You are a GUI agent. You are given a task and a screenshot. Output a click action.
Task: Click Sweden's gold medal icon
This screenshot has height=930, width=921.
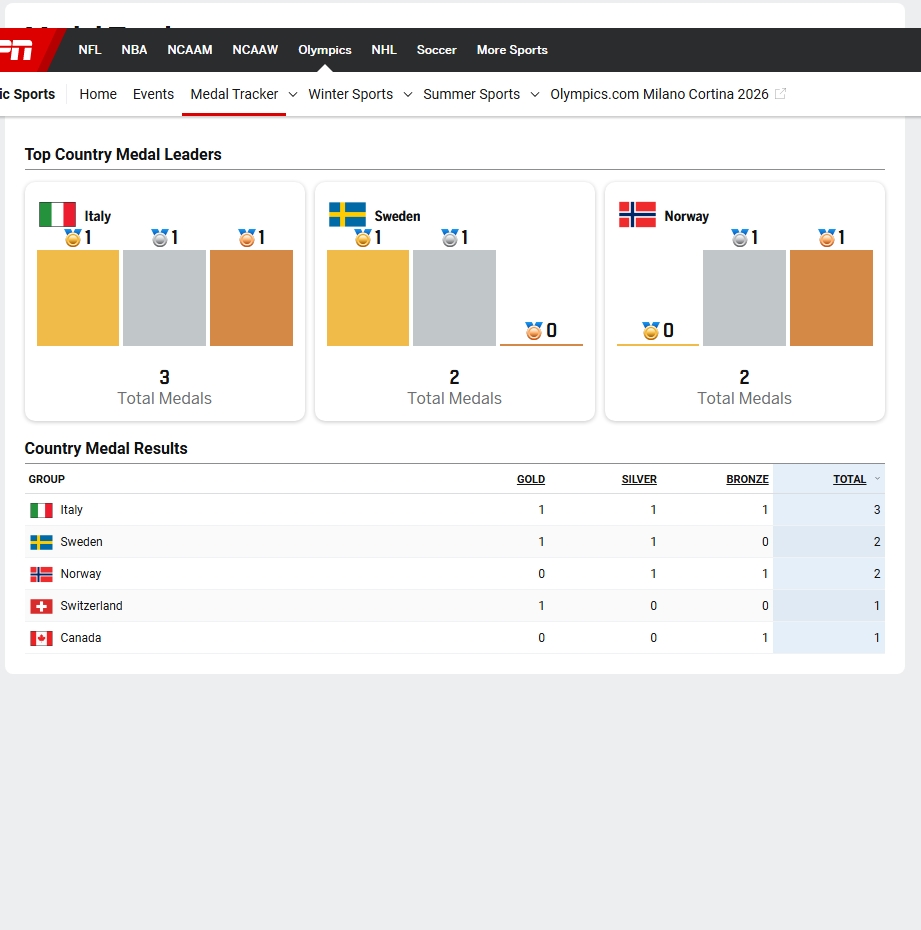[363, 238]
